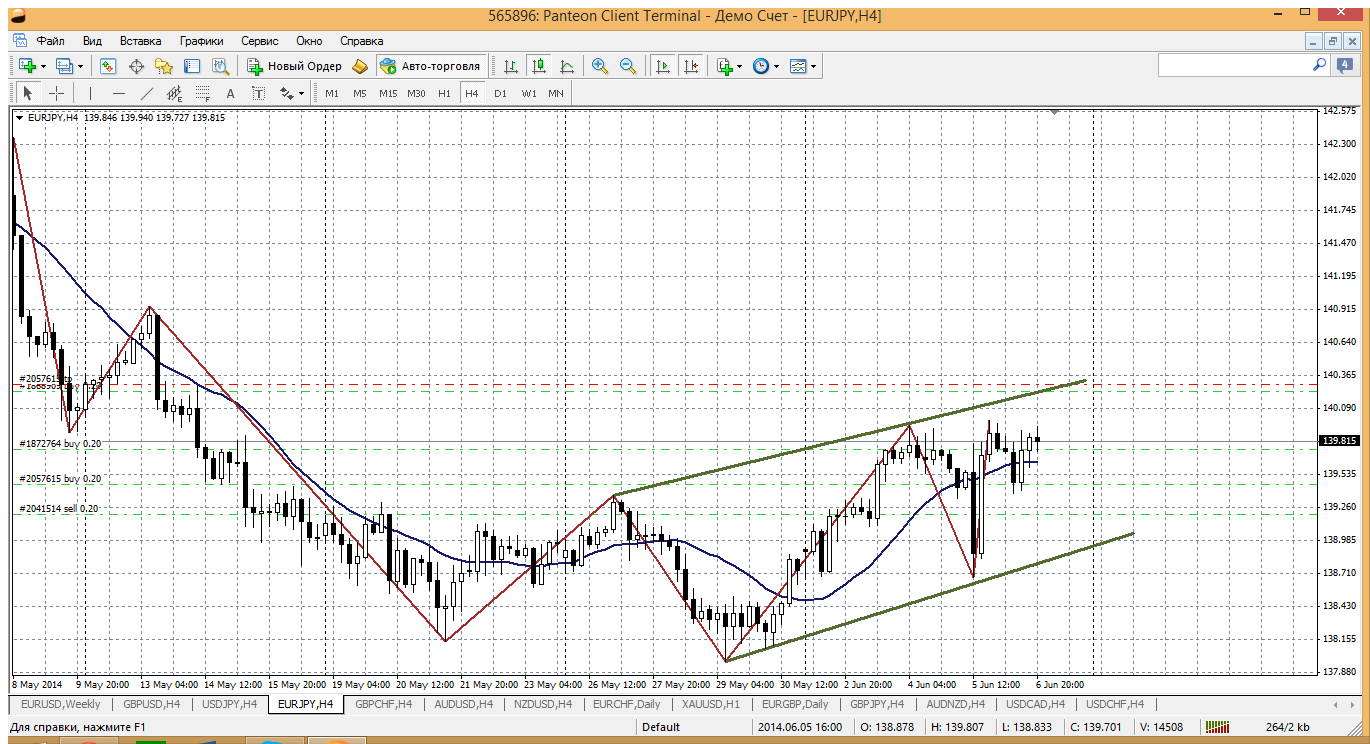Switch to the GBPUSD,H4 chart tab

(x=152, y=704)
